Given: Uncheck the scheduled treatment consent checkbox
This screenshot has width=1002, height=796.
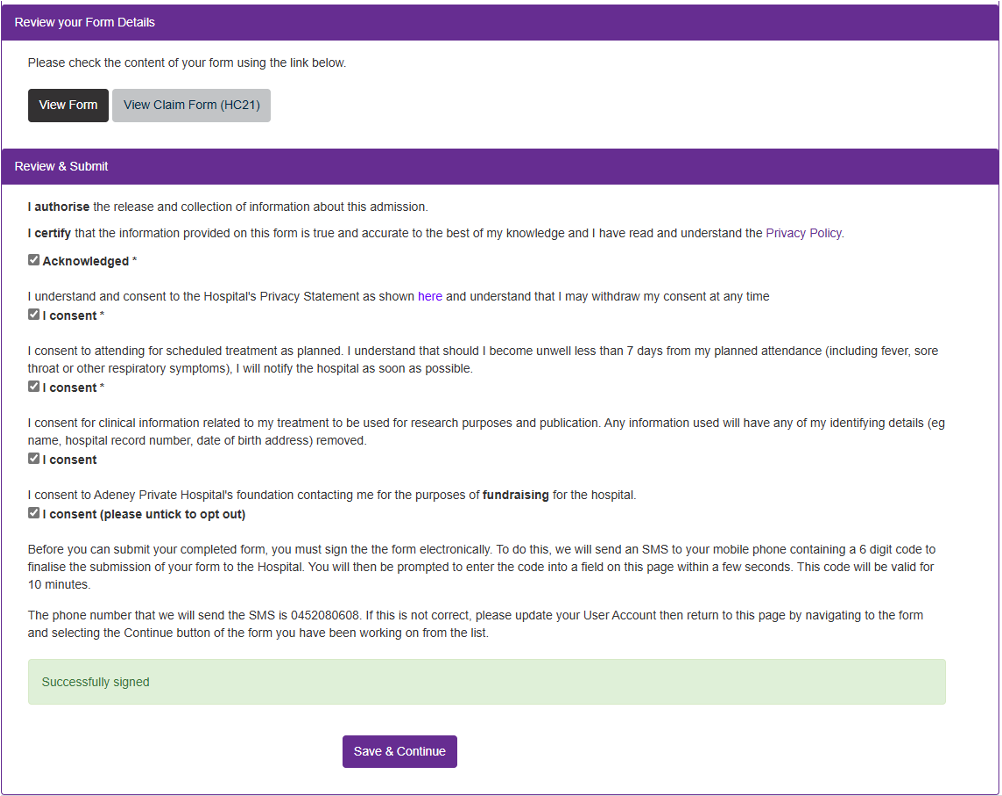Looking at the screenshot, I should coord(34,387).
